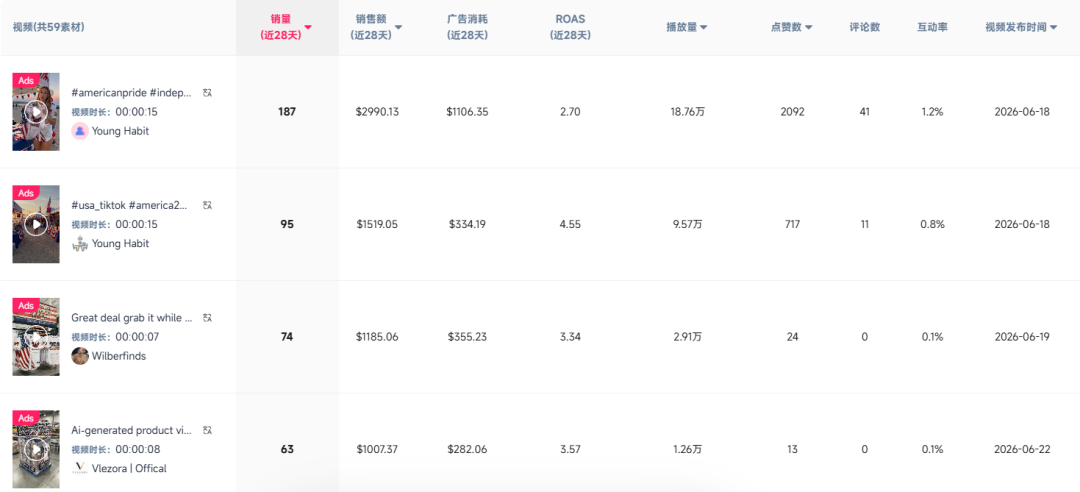Open Young Habit avatar on #usa_tiktok row
Screen dimensions: 1080x492
80,243
